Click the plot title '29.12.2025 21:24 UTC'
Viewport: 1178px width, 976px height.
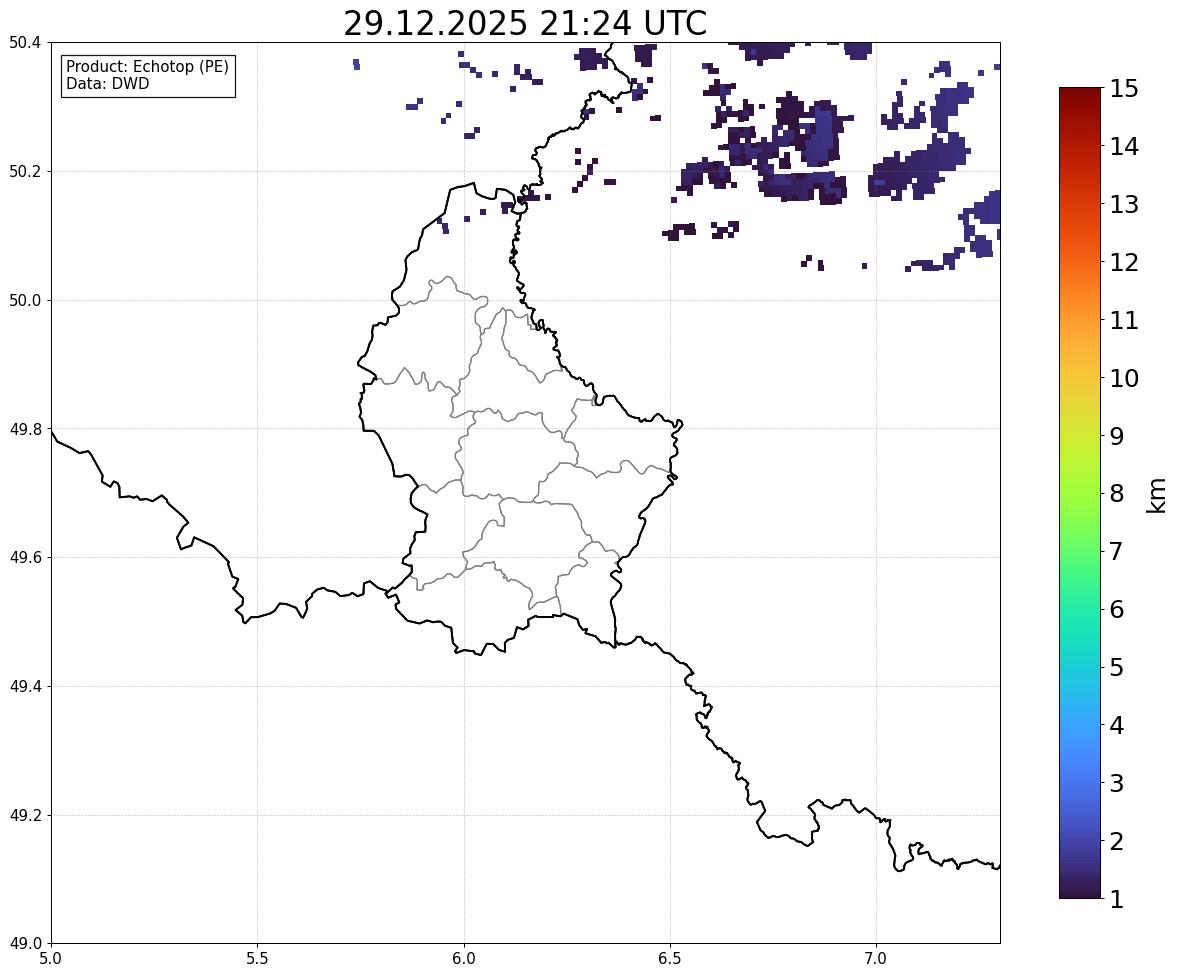[x=525, y=23]
